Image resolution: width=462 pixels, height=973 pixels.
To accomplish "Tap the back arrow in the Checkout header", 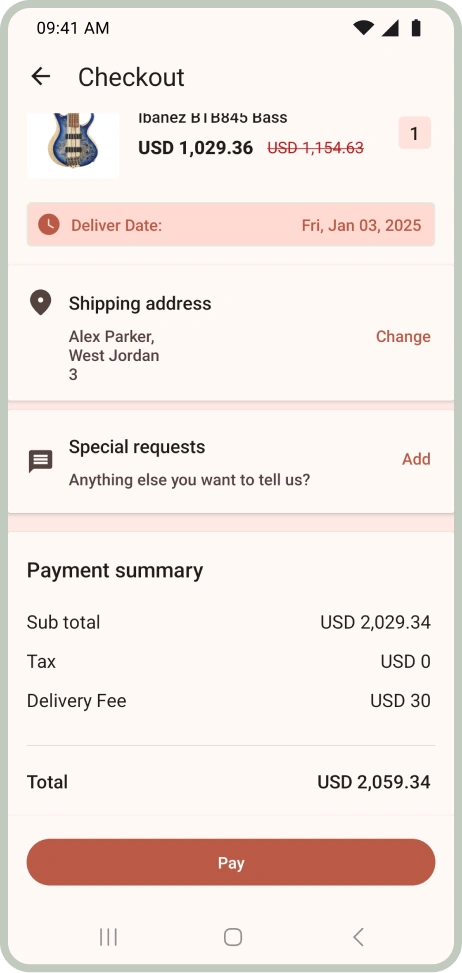I will point(41,76).
